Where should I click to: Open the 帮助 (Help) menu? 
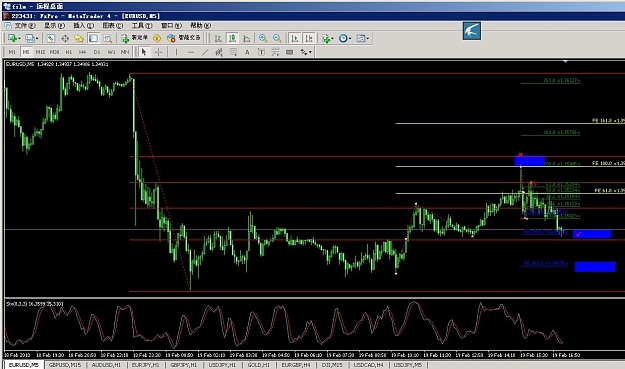click(200, 26)
